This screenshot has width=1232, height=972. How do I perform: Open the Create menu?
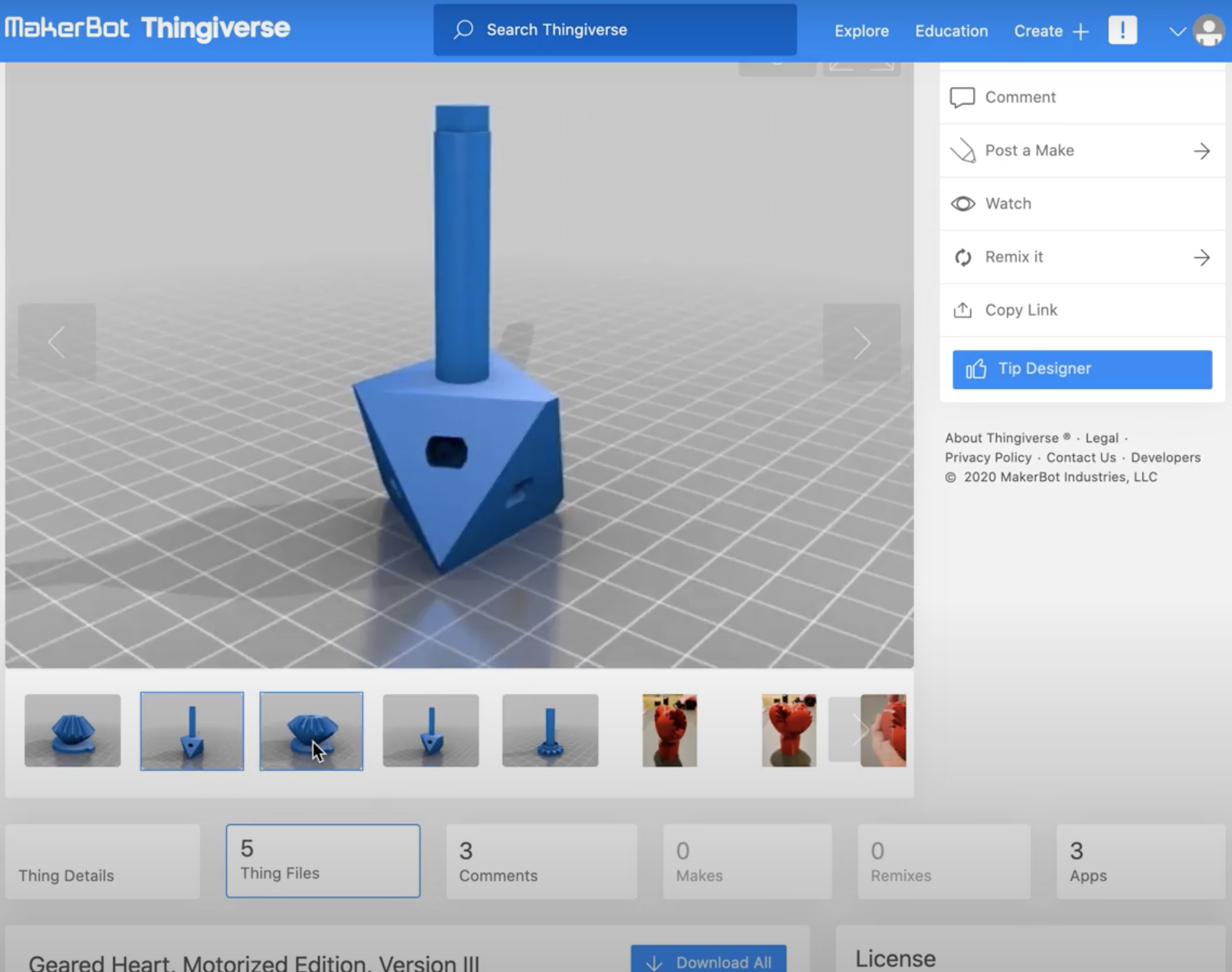pos(1038,31)
